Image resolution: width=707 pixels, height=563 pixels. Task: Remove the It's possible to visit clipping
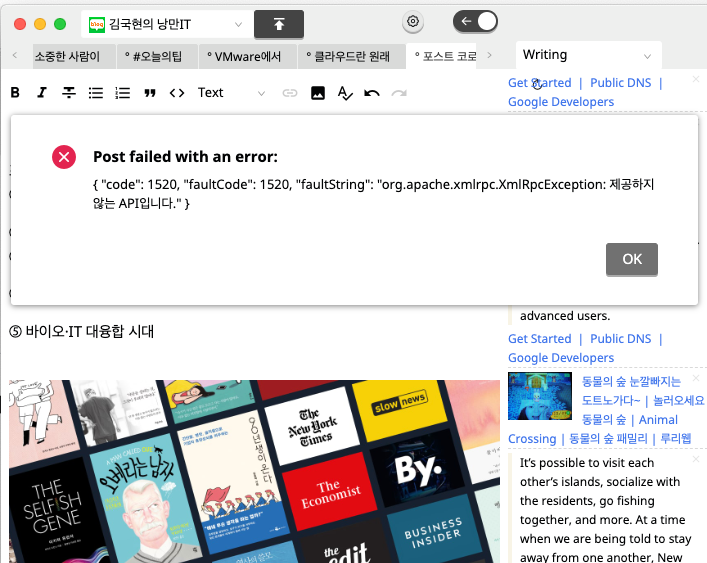pyautogui.click(x=696, y=459)
